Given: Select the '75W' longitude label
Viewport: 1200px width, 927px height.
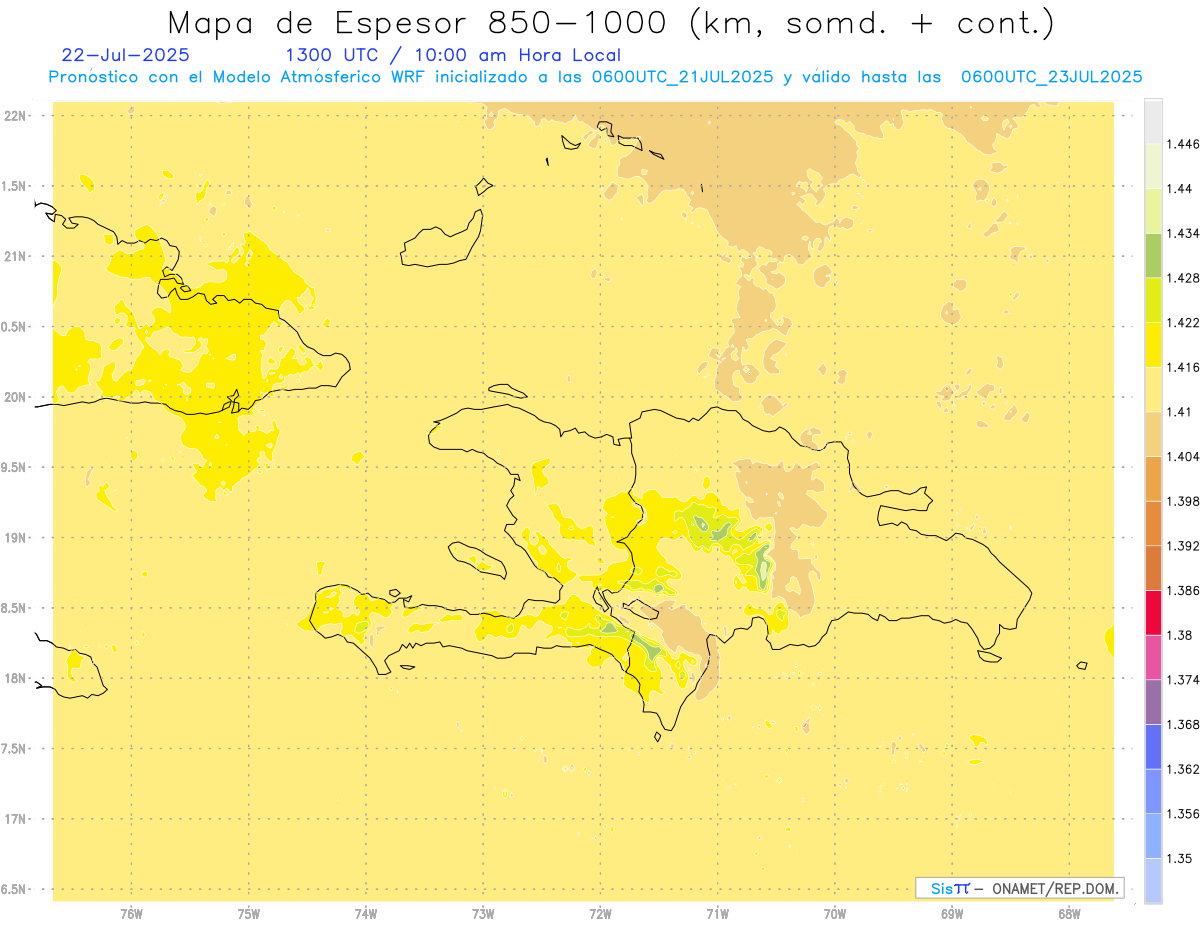Looking at the screenshot, I should (249, 914).
